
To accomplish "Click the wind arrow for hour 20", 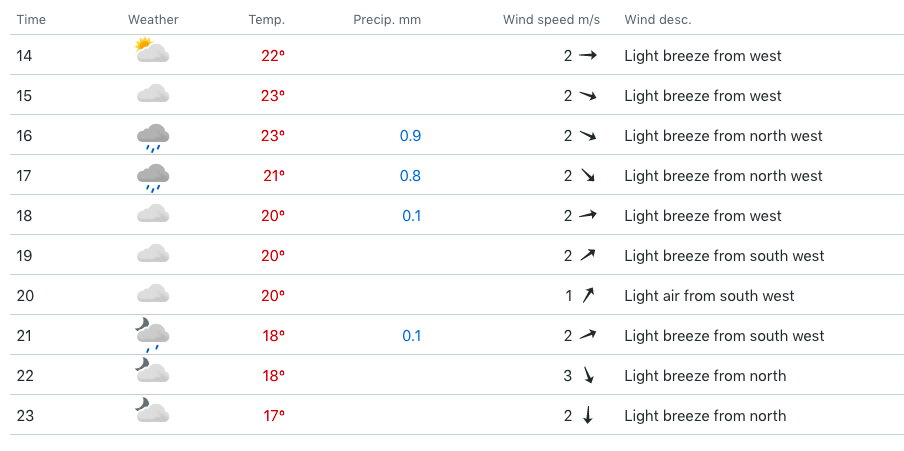I will 587,296.
